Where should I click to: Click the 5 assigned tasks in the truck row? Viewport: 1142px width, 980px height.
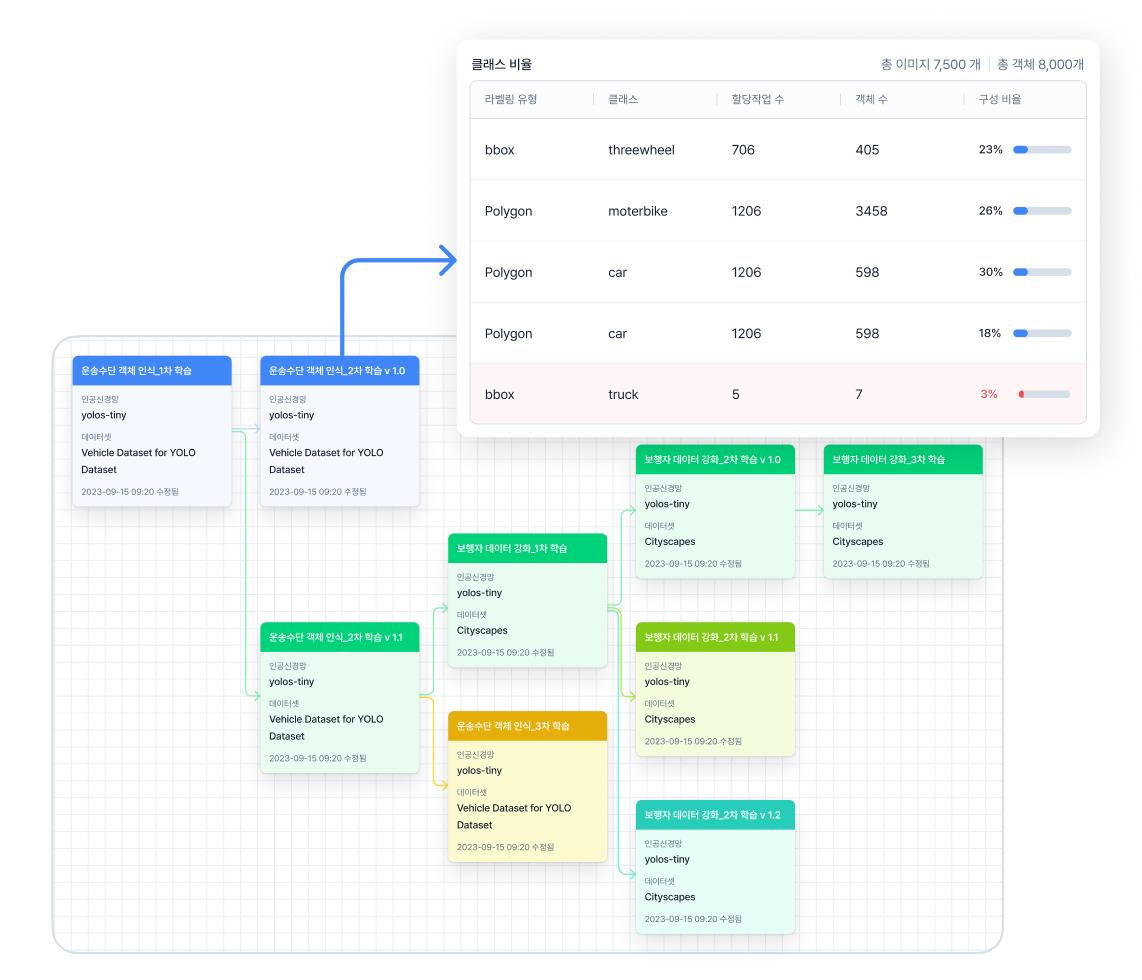pos(736,395)
